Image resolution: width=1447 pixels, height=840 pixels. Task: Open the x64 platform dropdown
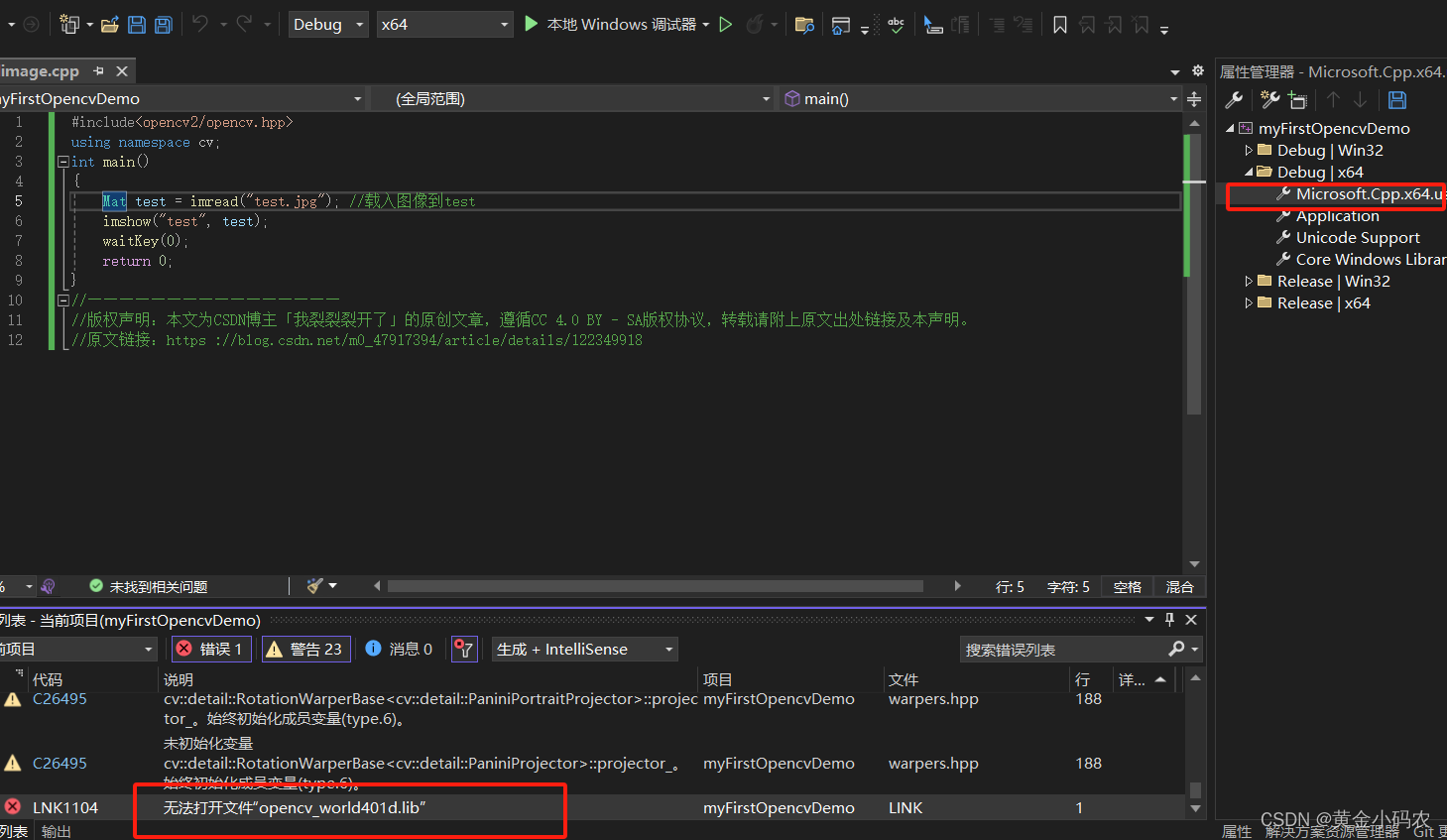tap(444, 24)
